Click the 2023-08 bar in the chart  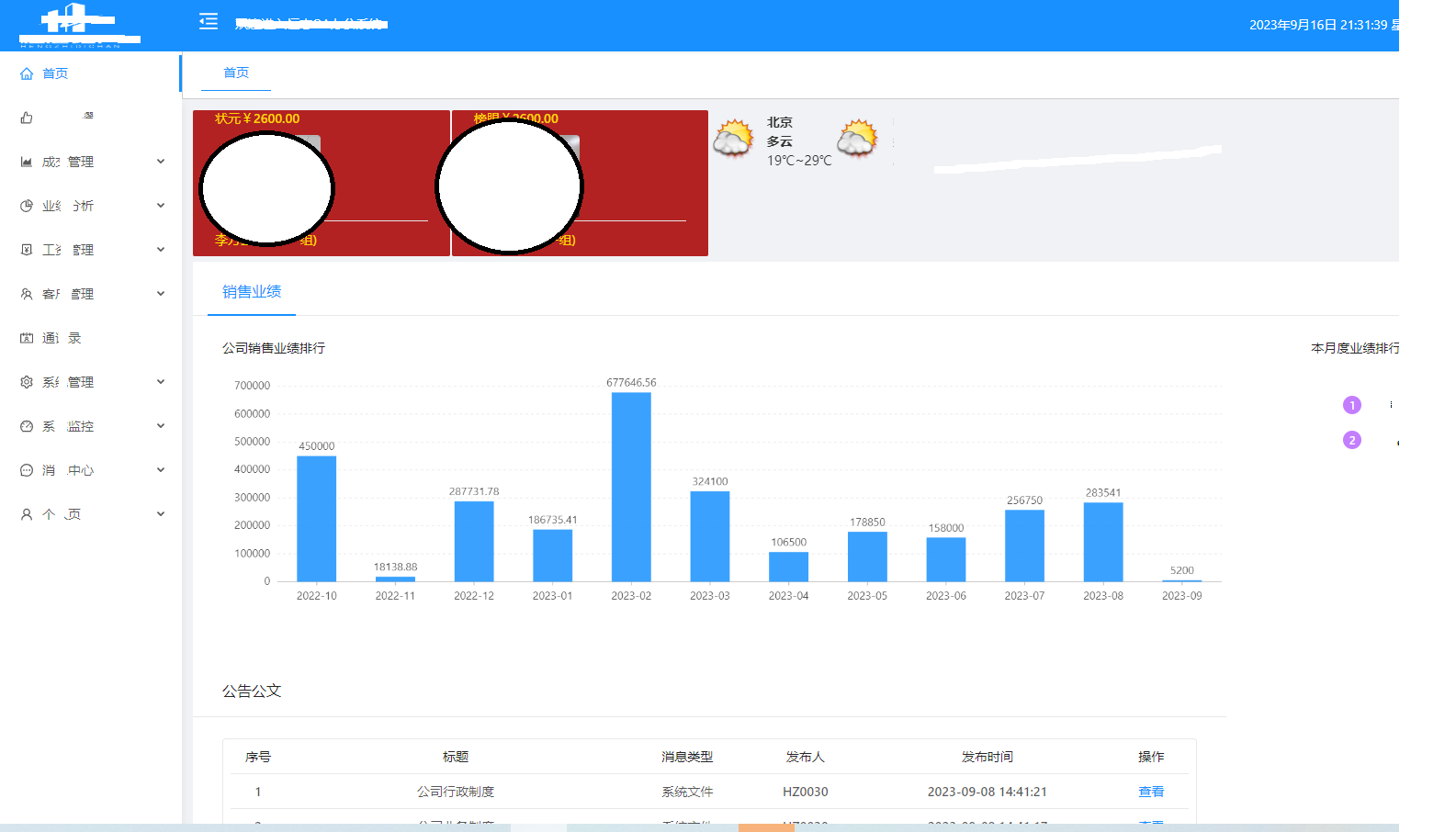(1103, 542)
